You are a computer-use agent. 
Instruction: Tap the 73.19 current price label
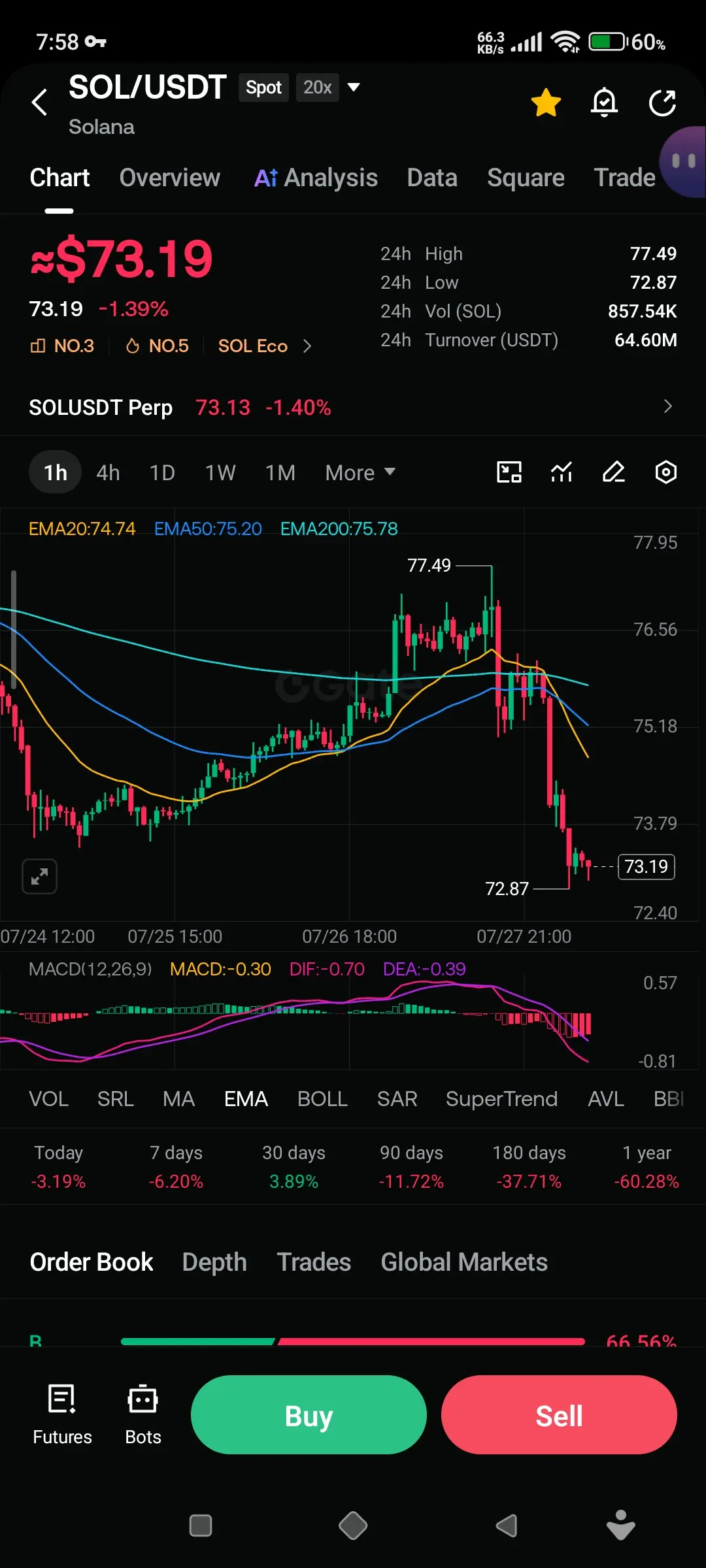click(x=647, y=867)
